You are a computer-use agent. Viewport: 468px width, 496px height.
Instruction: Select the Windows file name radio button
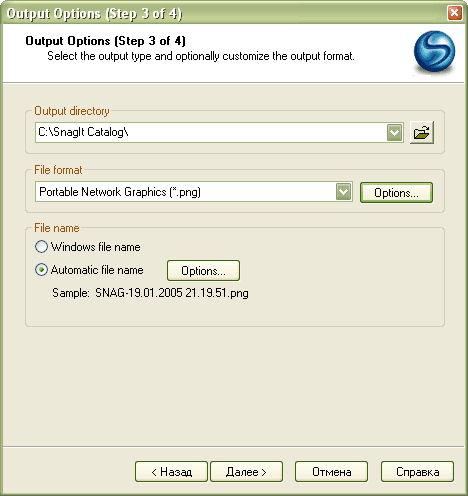point(41,247)
